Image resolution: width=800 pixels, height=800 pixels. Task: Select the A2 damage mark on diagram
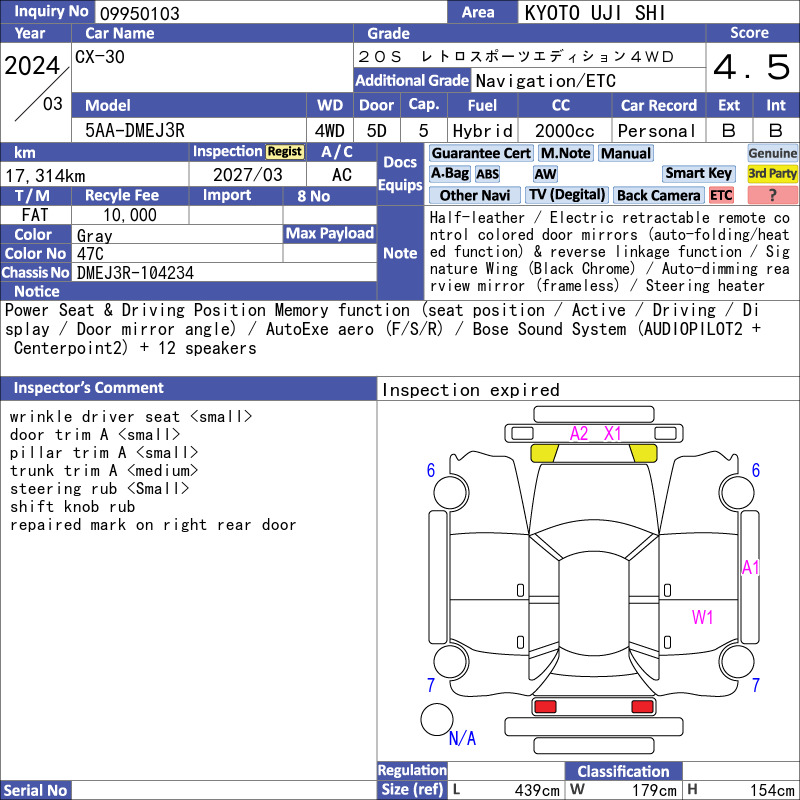579,434
